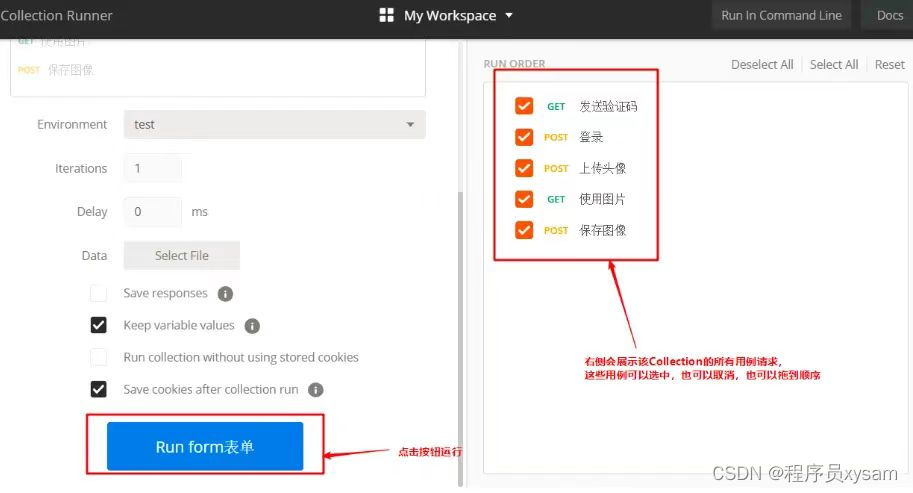Select the 发送验证码 request name

(x=608, y=107)
